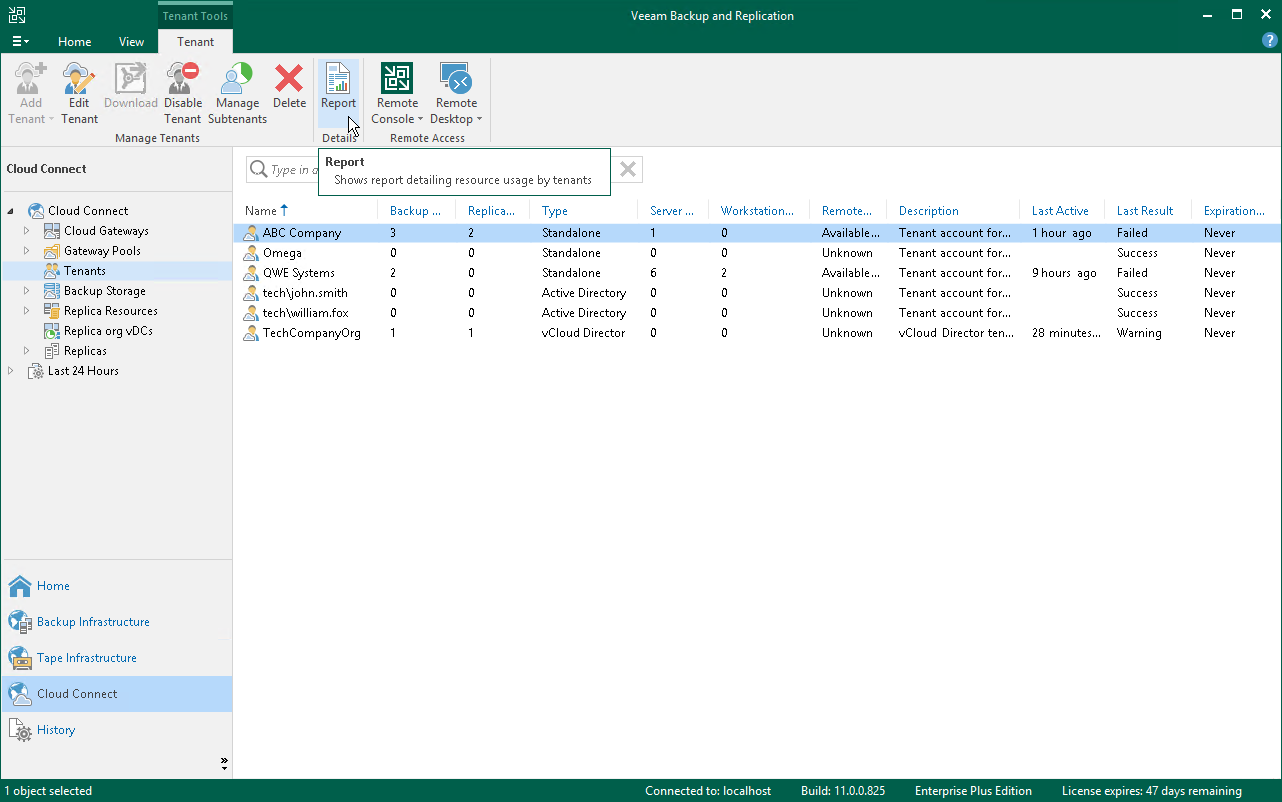Switch to the View ribbon tab

(131, 42)
